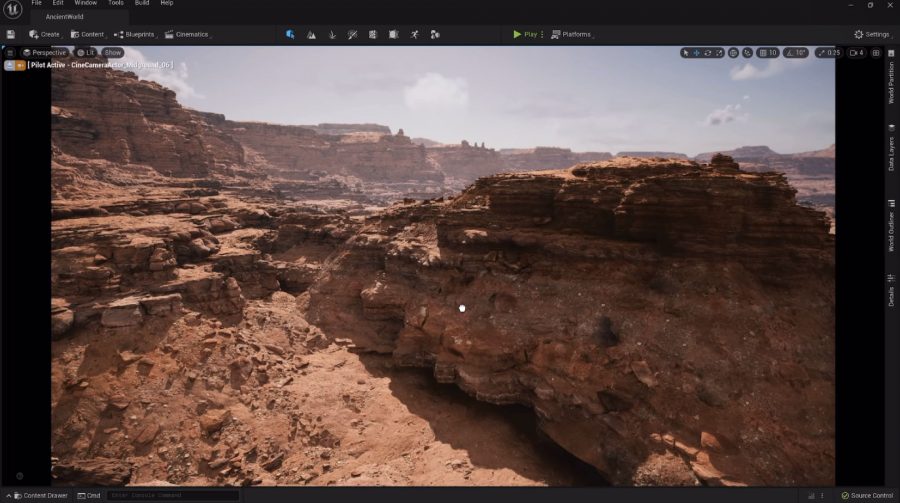Toggle the orange camera view icon

coord(20,65)
